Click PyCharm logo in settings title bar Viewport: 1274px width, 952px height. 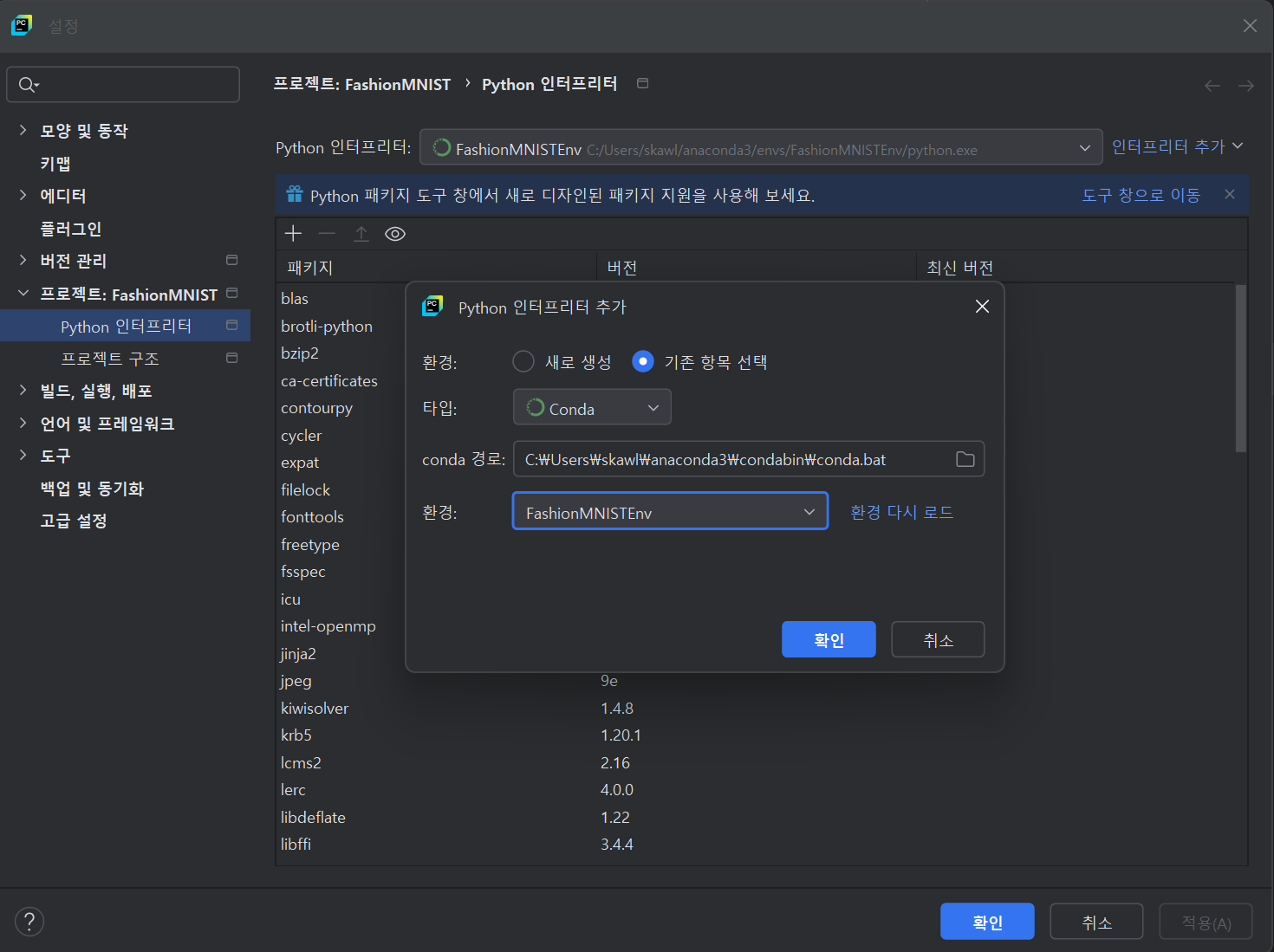(22, 25)
